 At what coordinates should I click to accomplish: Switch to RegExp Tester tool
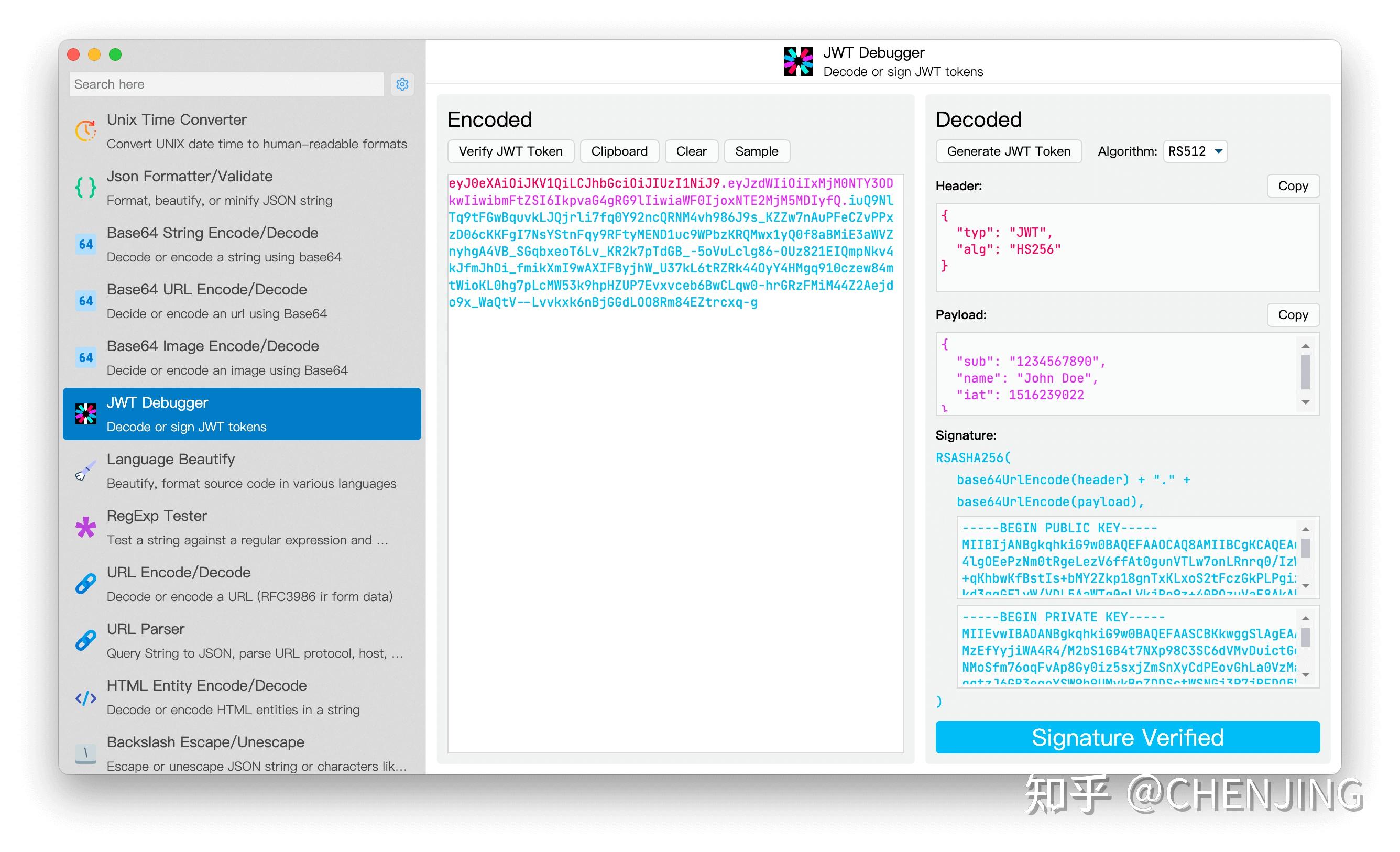tap(242, 527)
